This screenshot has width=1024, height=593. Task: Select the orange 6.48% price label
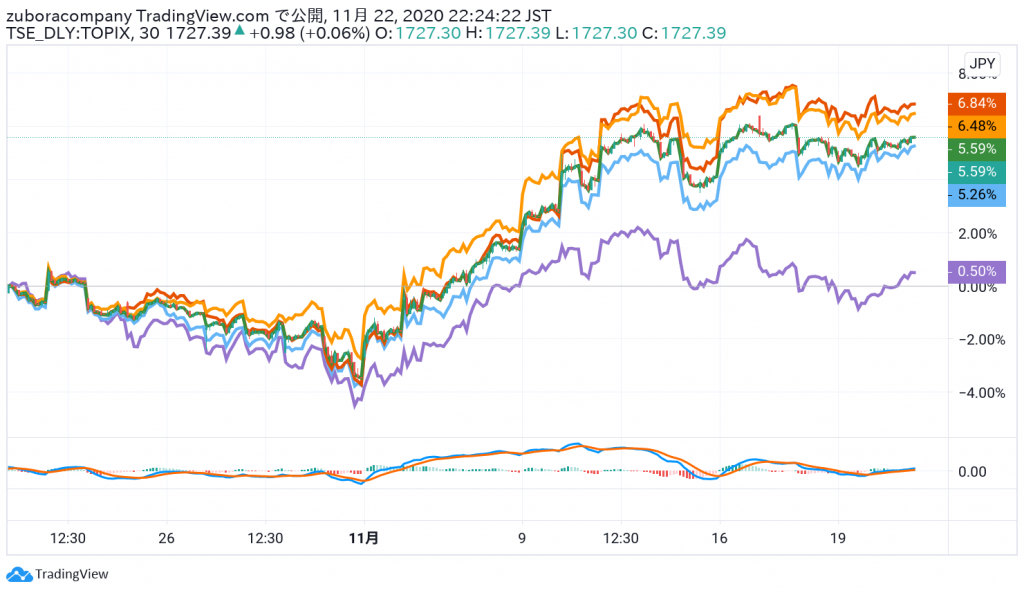point(975,125)
